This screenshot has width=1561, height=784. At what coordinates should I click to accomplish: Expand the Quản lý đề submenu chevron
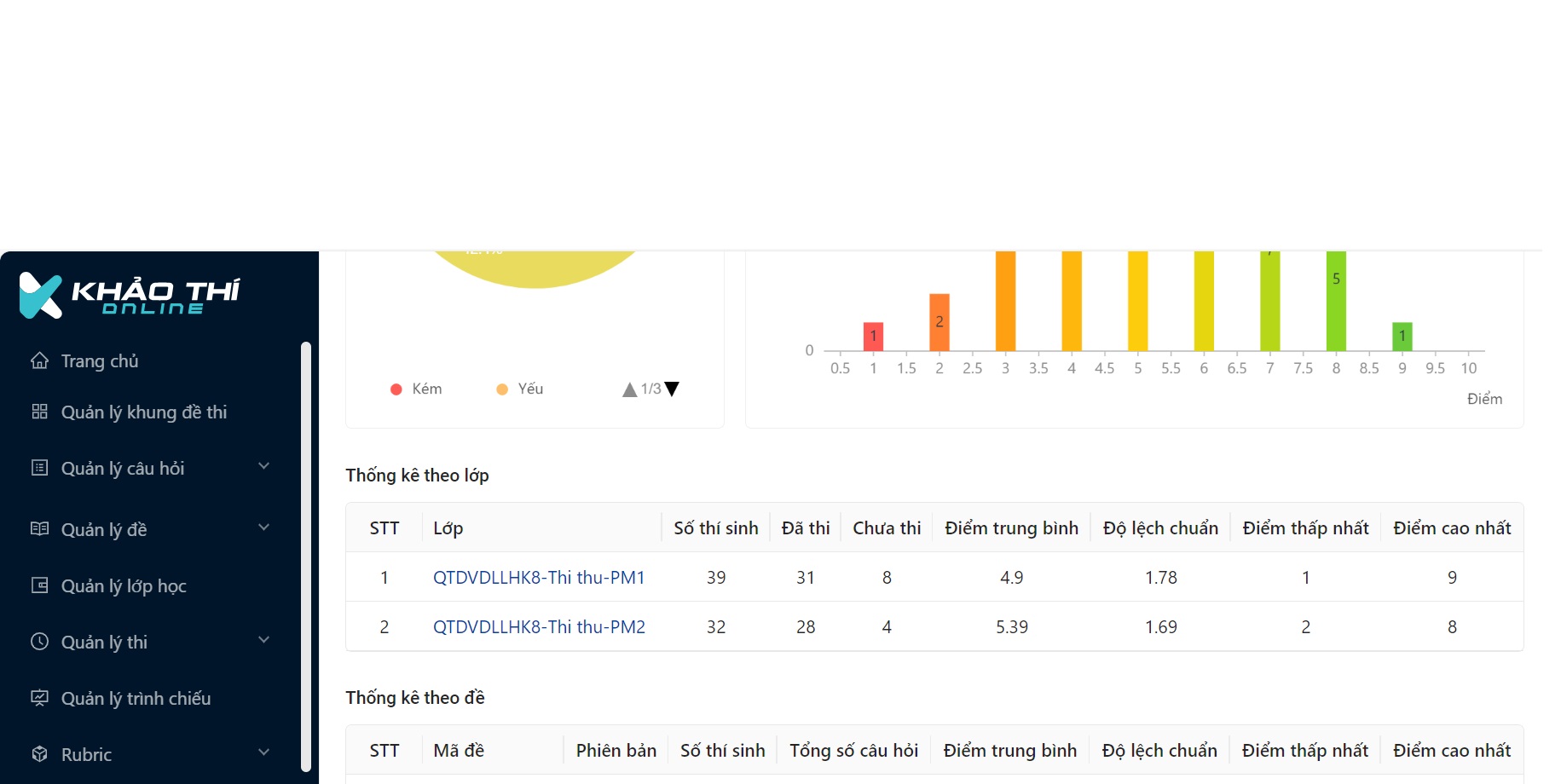pos(263,527)
